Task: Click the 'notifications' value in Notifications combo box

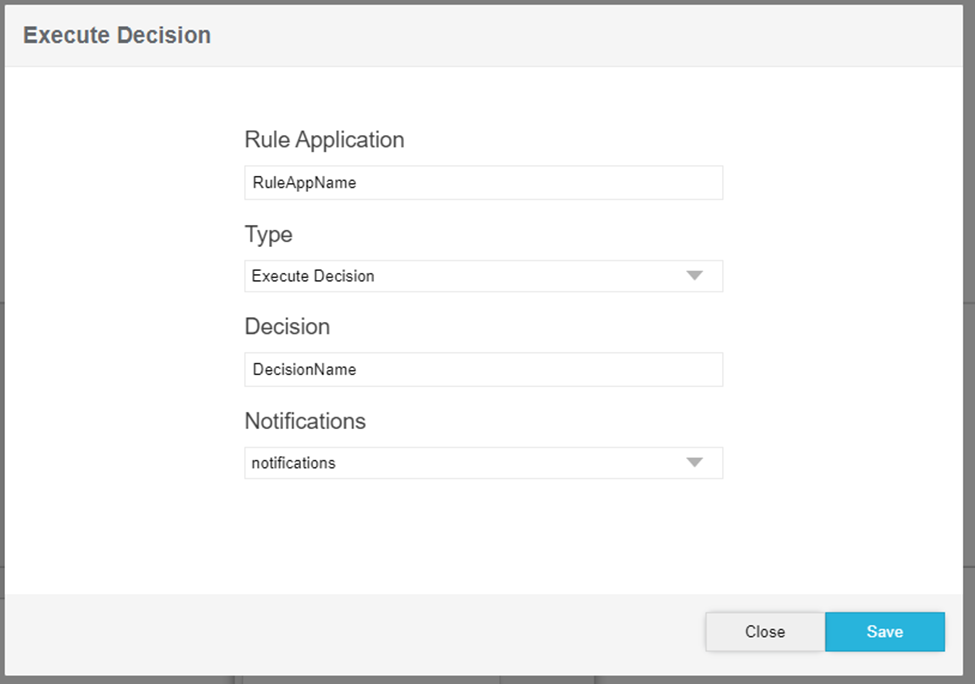Action: (x=294, y=463)
